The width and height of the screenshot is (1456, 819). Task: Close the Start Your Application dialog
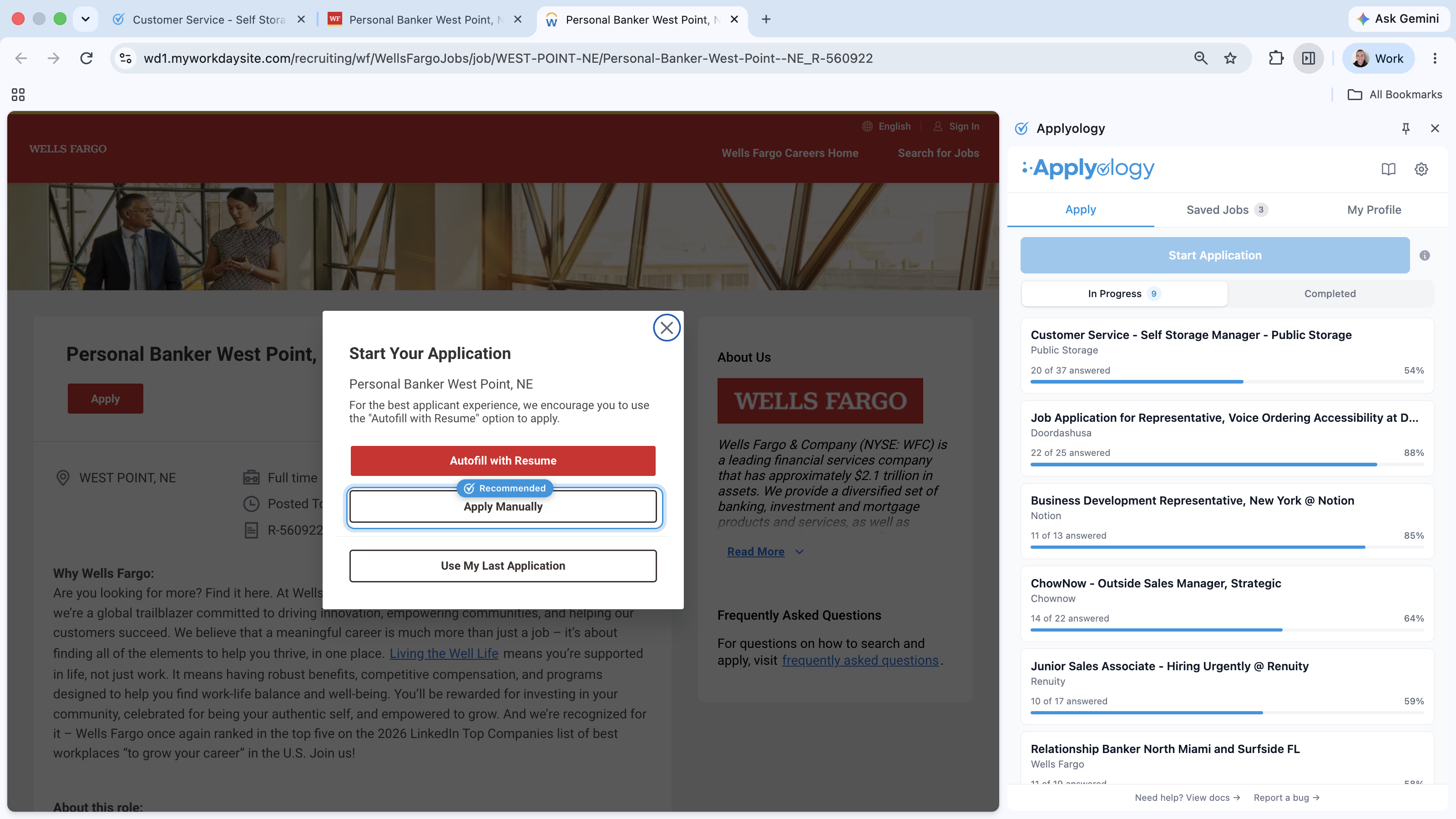pyautogui.click(x=667, y=328)
